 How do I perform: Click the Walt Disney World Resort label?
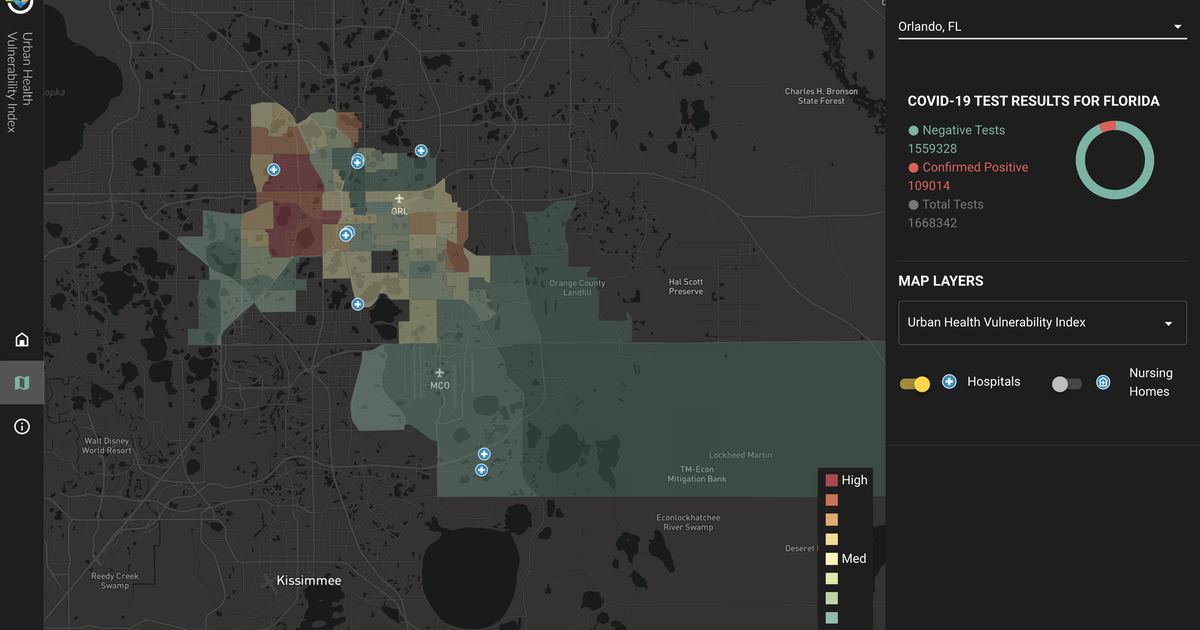(108, 446)
